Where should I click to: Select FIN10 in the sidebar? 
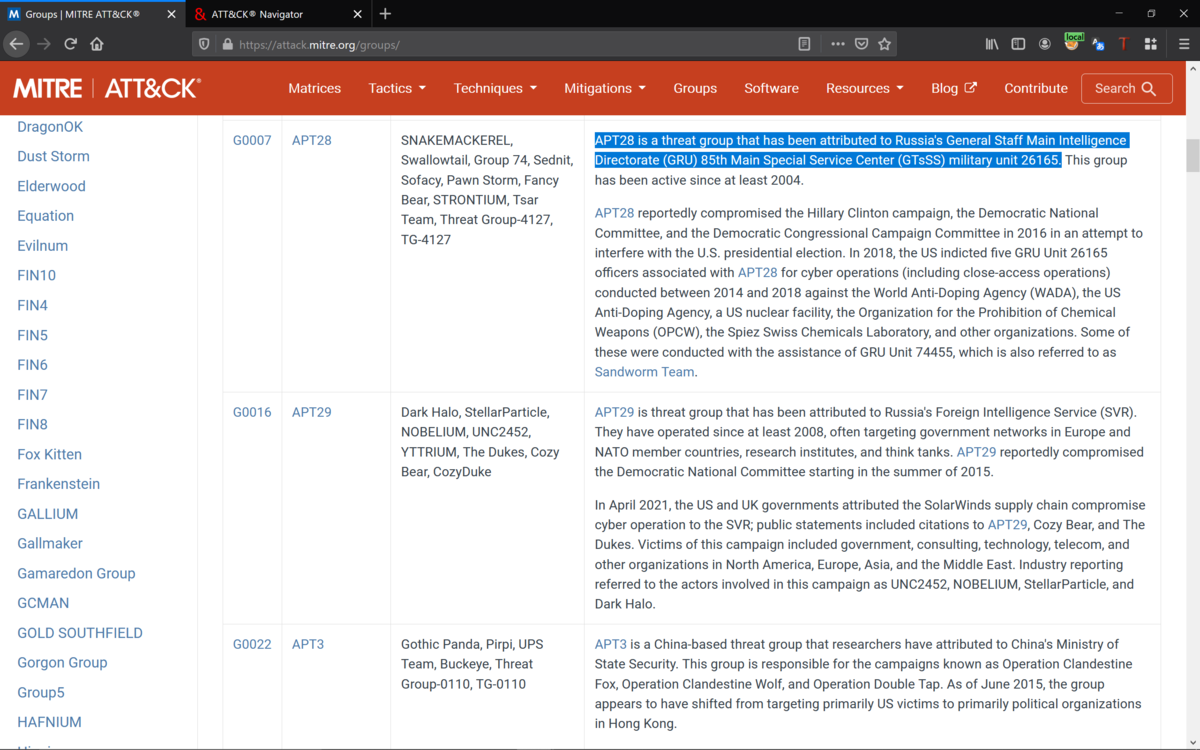coord(36,275)
